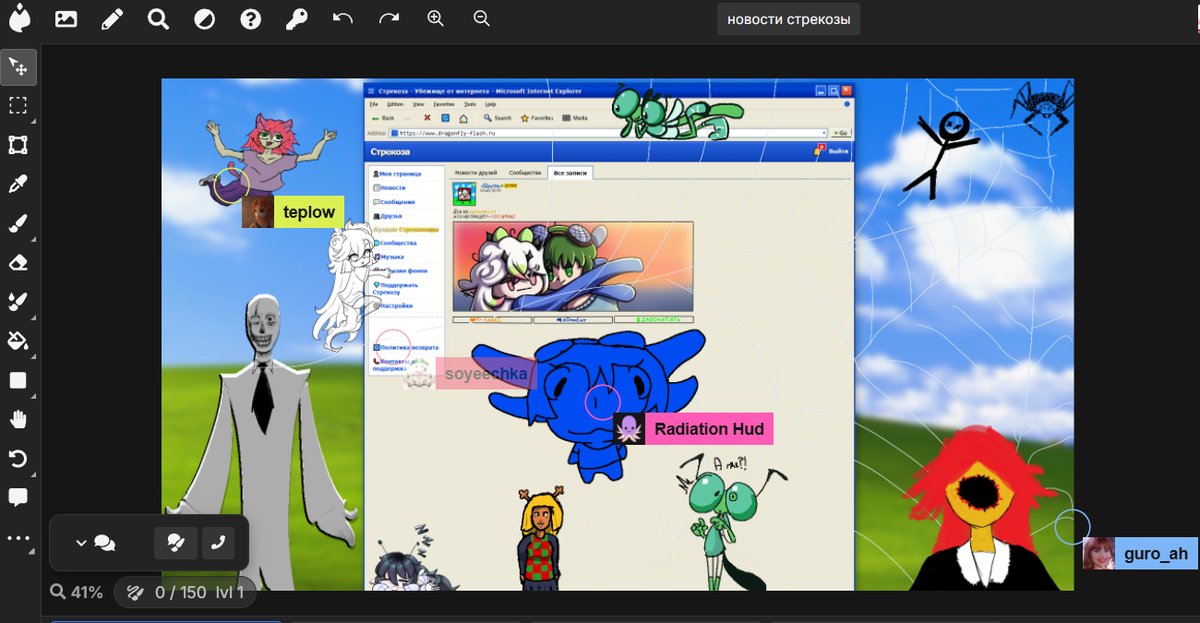Click the pencil icon in top toolbar

click(x=112, y=18)
